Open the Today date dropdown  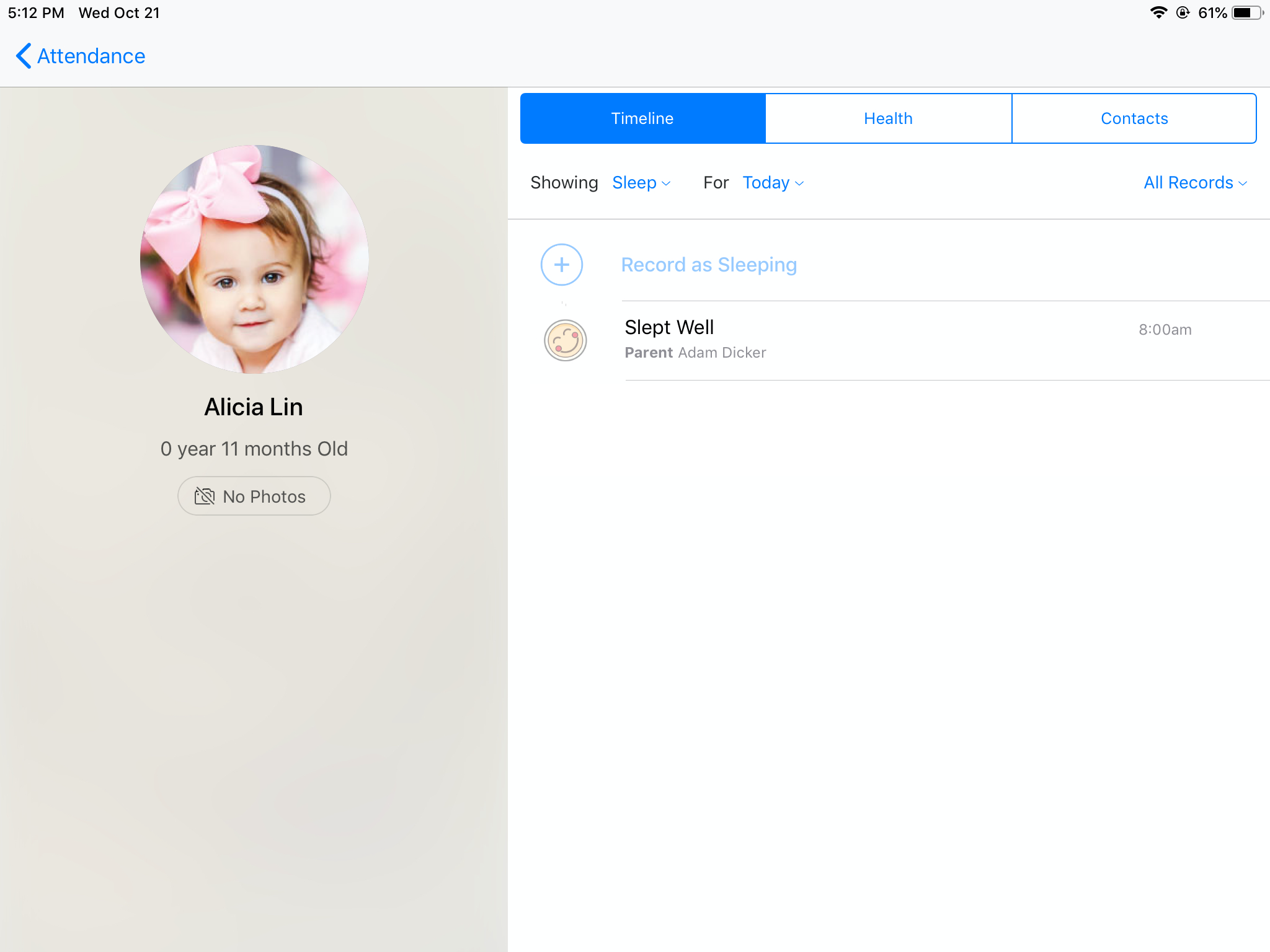771,182
